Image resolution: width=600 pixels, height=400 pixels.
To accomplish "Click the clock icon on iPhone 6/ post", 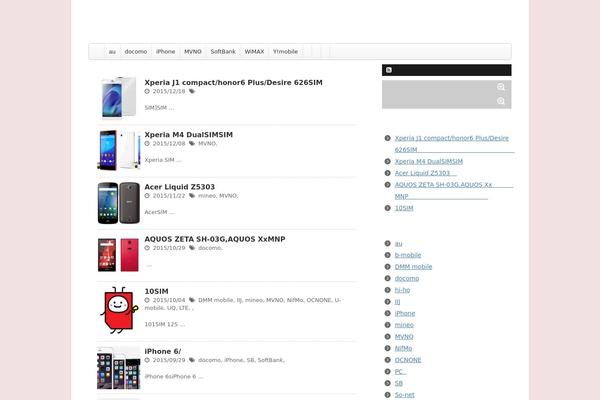I will (147, 360).
